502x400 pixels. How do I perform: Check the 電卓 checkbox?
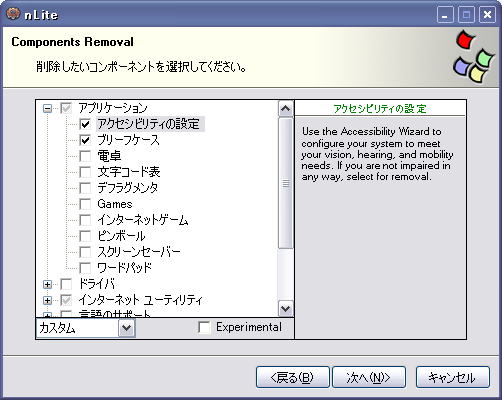point(85,156)
